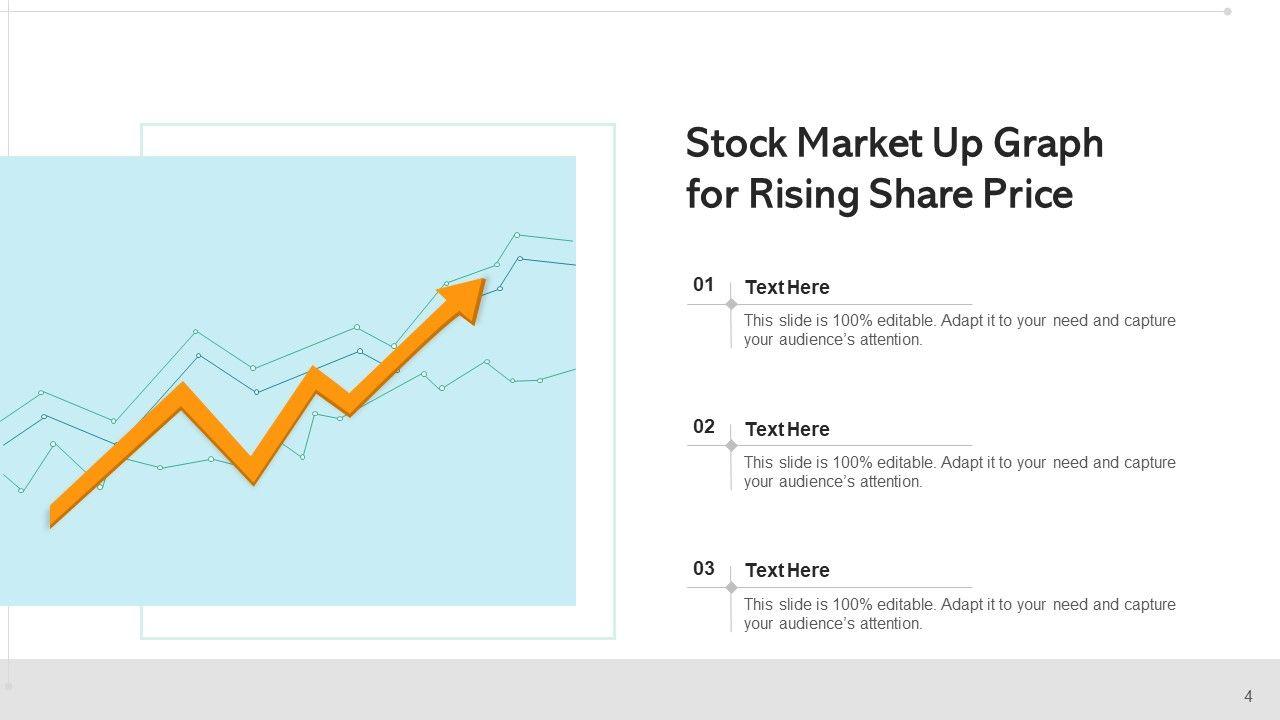Select the diamond marker beside number 03
Screen dimensions: 1280x720
click(x=731, y=587)
